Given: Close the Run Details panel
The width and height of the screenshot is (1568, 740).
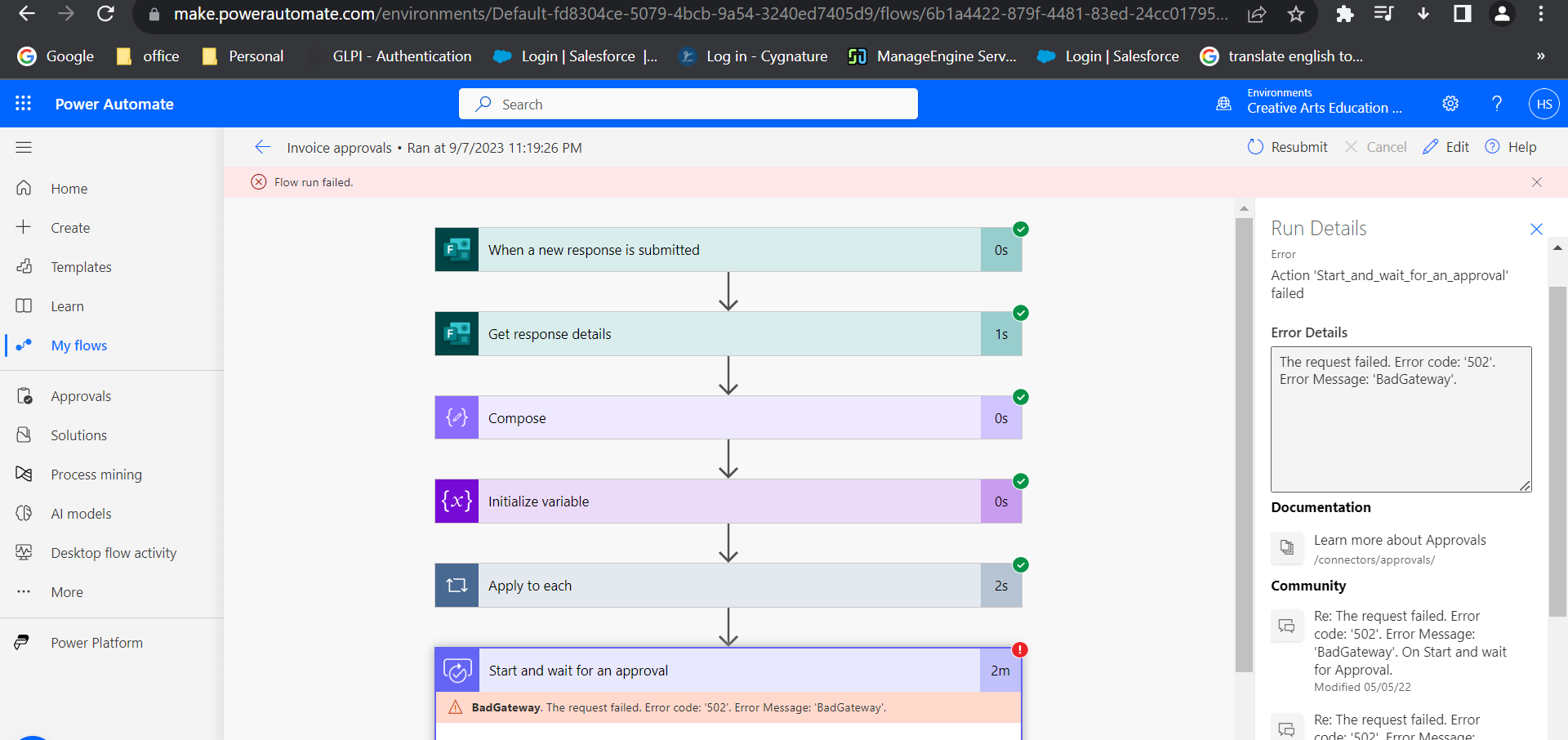Looking at the screenshot, I should [1536, 230].
